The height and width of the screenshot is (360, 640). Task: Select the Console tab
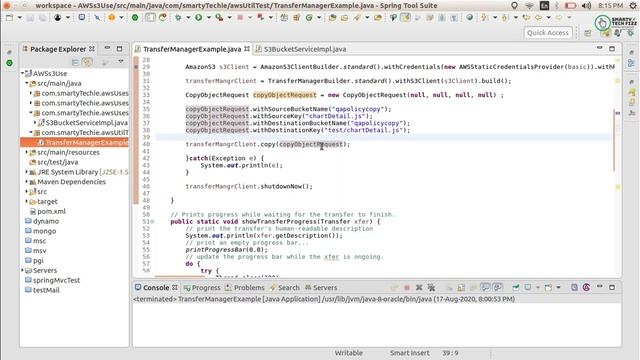coord(156,288)
